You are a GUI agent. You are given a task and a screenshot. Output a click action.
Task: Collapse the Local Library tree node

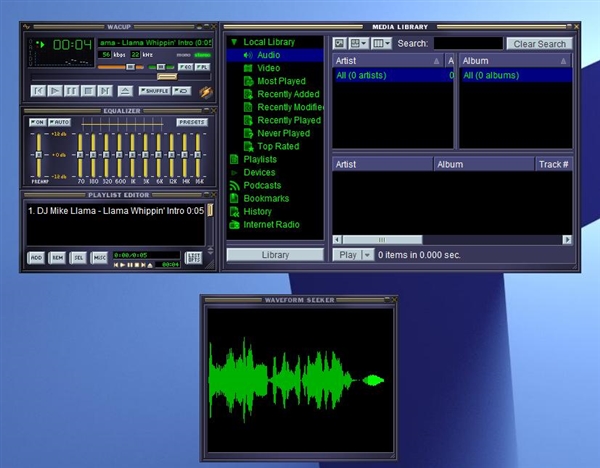[234, 42]
